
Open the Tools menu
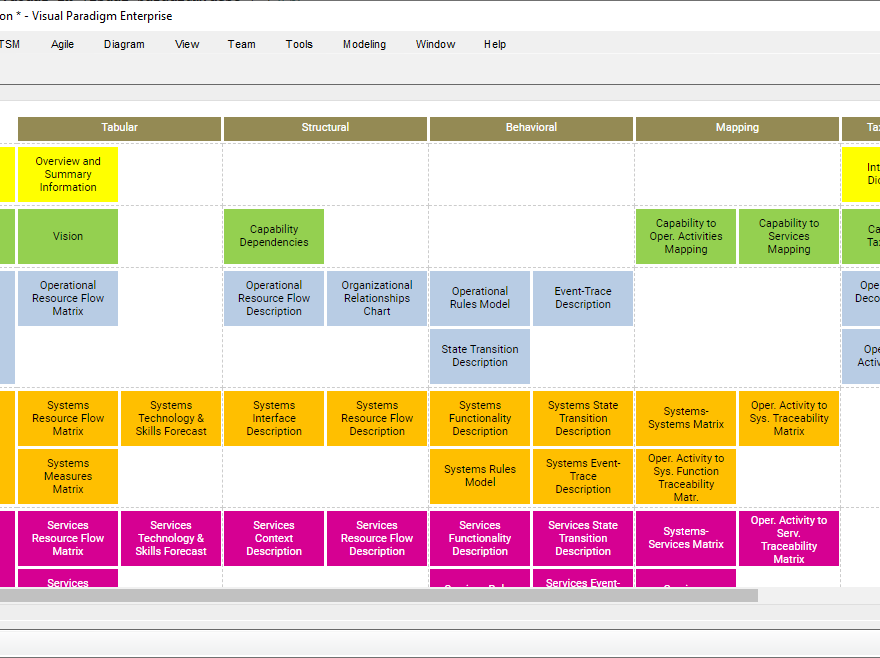tap(299, 44)
